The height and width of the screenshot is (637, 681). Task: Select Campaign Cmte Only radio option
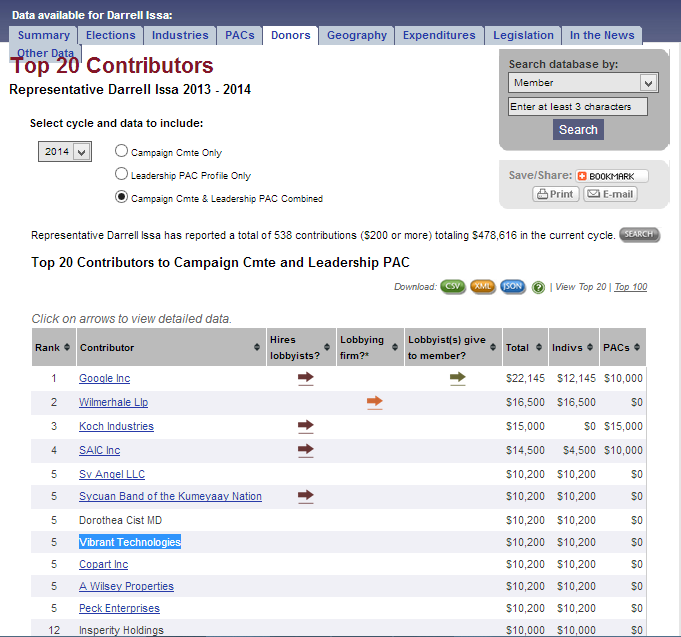(x=122, y=152)
